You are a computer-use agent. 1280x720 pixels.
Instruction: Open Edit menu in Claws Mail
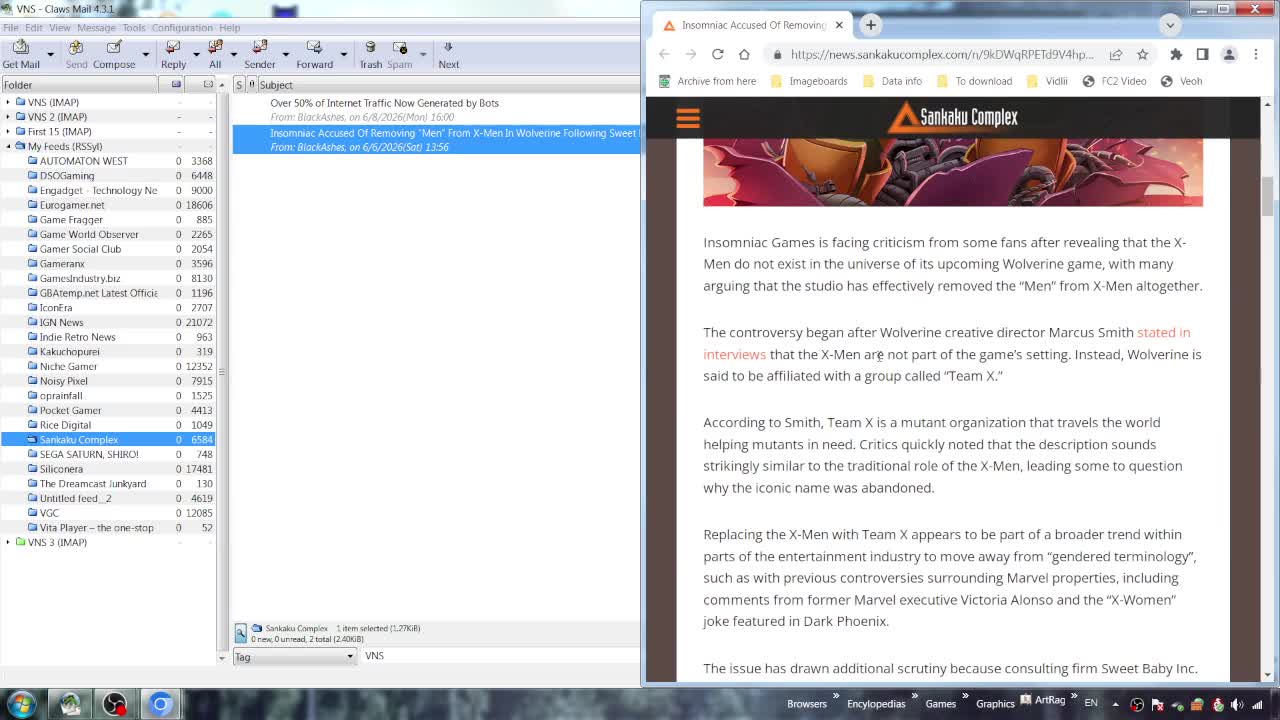click(x=33, y=27)
